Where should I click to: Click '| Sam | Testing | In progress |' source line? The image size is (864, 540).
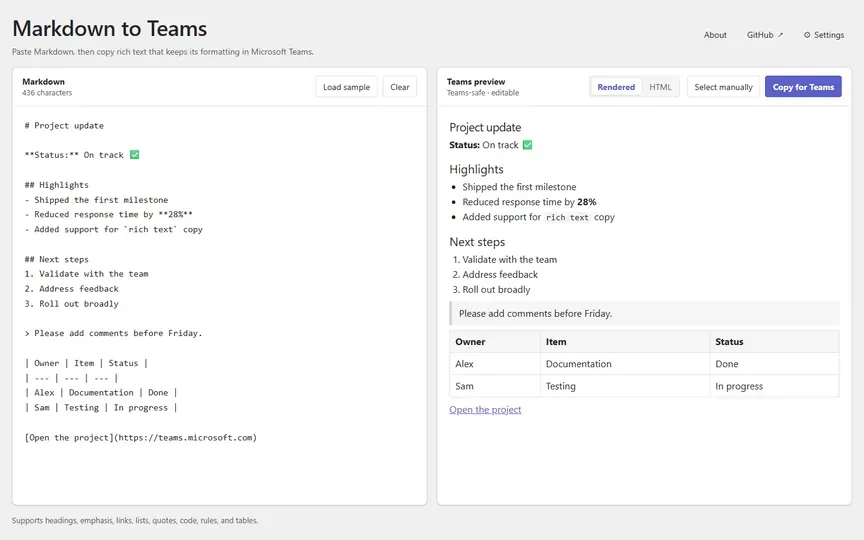[x=101, y=408]
